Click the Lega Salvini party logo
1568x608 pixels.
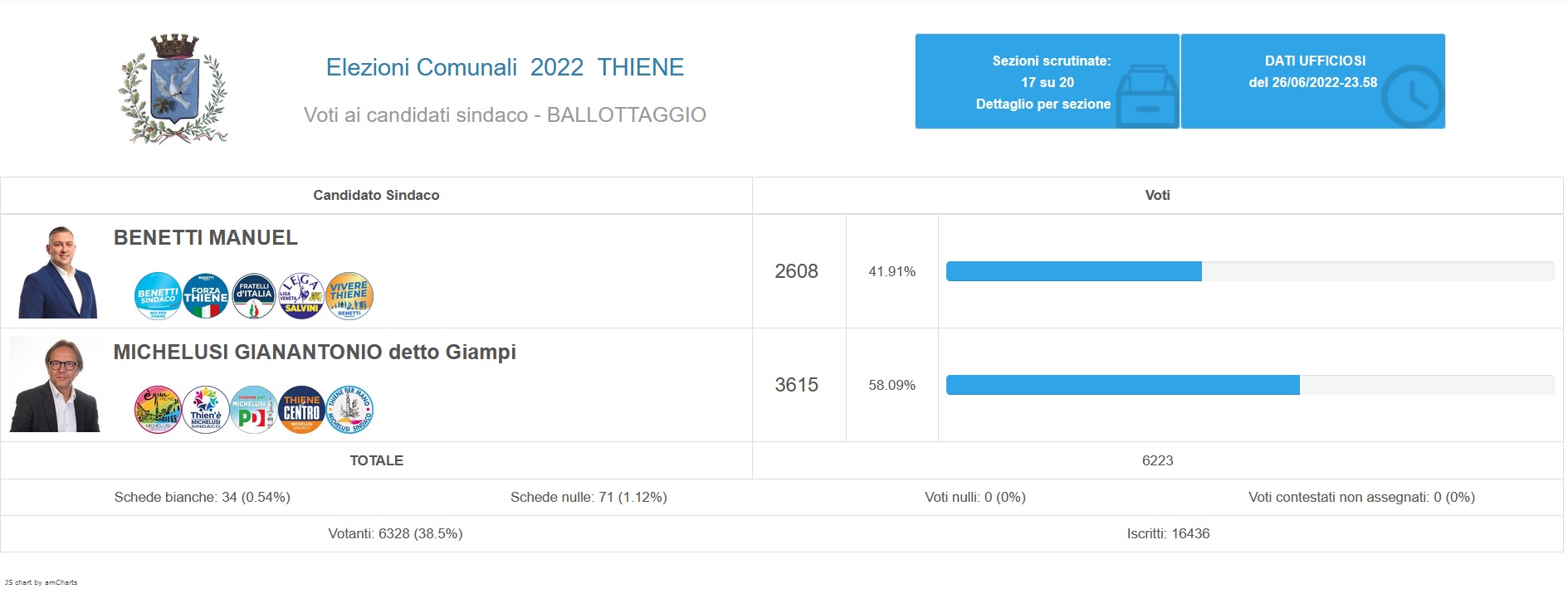301,296
